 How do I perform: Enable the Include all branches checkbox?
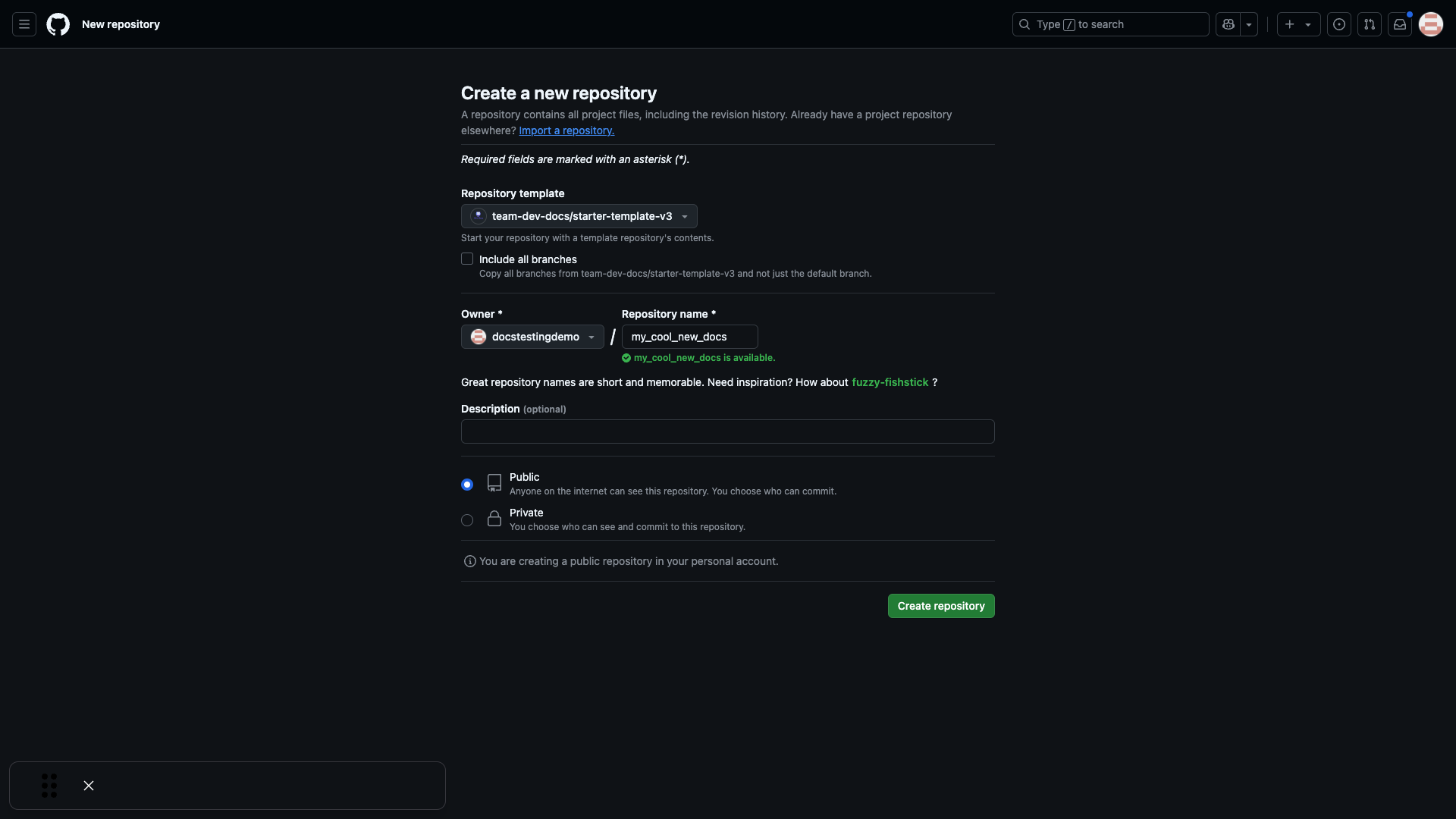click(x=466, y=259)
